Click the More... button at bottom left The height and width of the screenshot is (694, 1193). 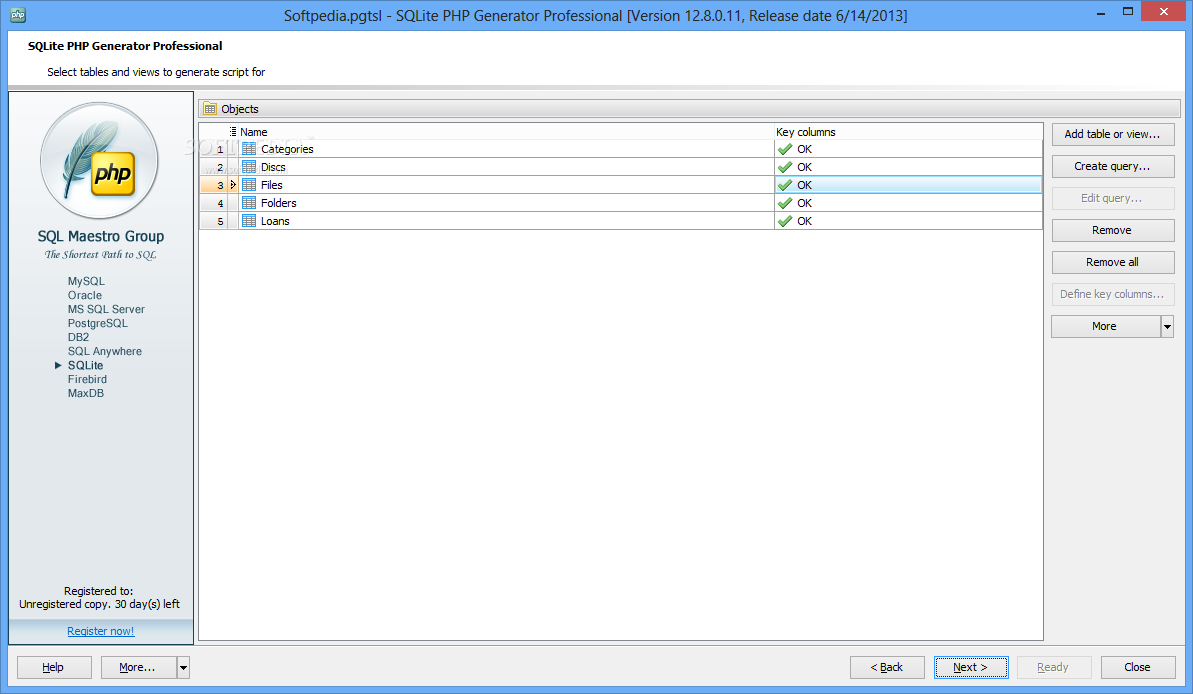(138, 667)
